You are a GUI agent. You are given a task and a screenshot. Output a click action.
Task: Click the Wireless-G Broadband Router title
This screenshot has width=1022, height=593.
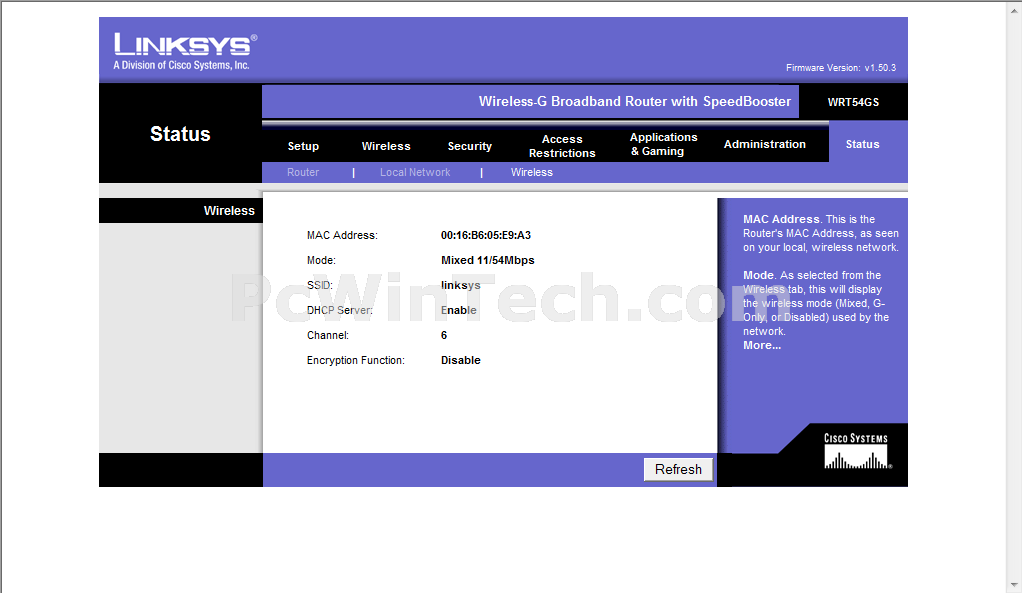[634, 101]
